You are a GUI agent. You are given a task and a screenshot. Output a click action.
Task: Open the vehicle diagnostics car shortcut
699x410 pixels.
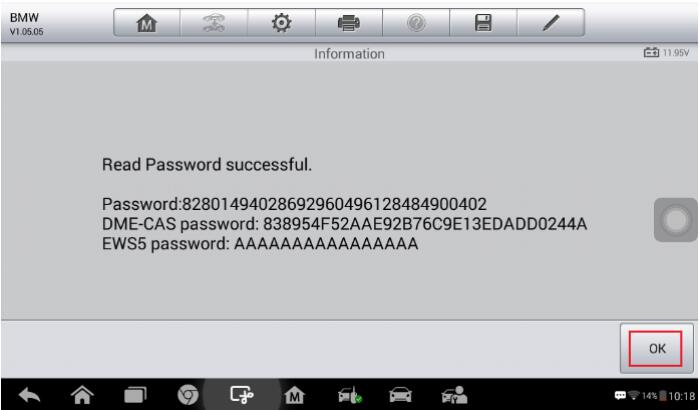(x=400, y=395)
